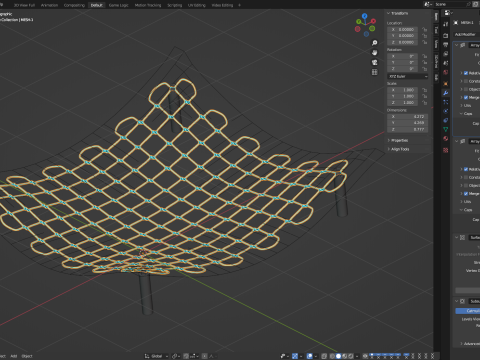Viewport: 480px width, 360px height.
Task: Toggle viewport gizmos button
Action: [295, 356]
